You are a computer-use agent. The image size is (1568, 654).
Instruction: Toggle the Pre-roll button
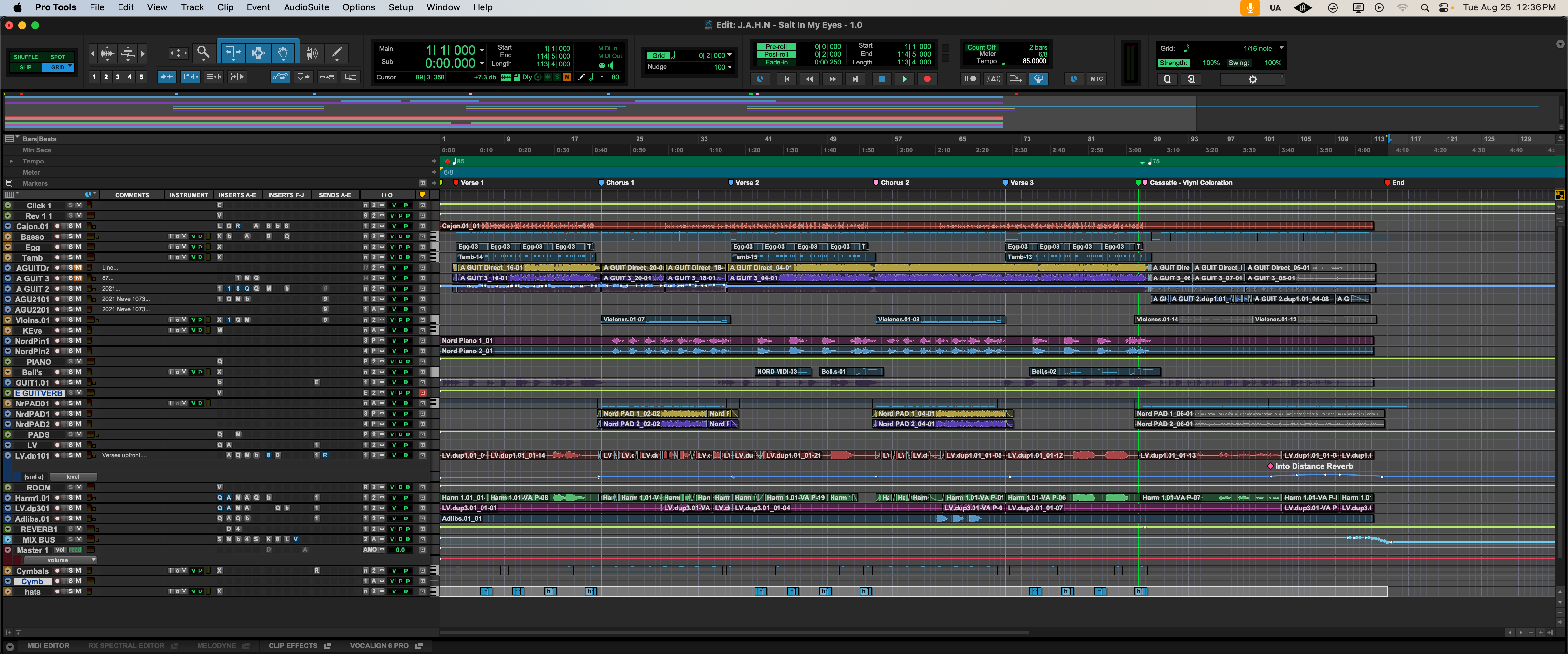tap(776, 47)
